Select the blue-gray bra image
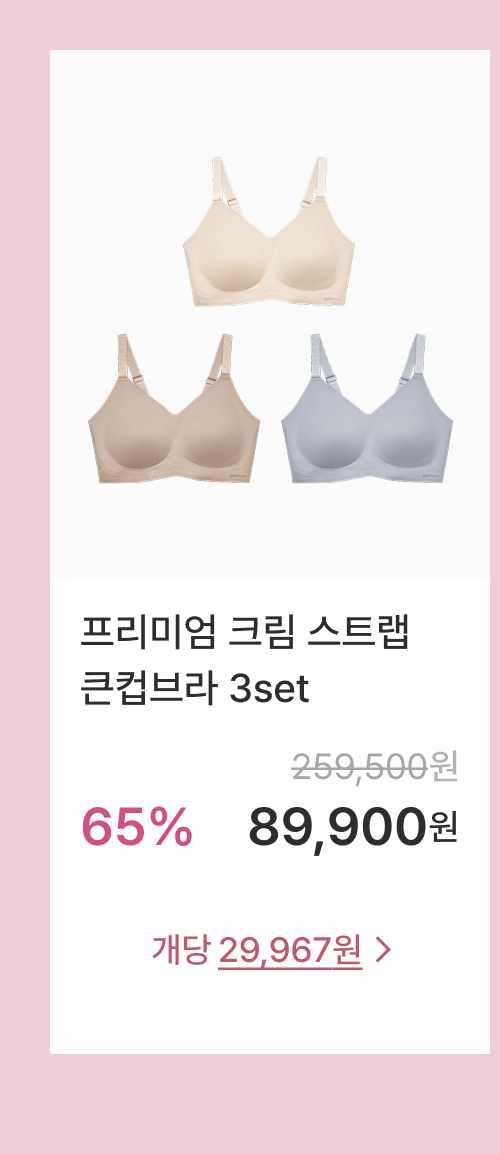The image size is (500, 1154). point(367,409)
